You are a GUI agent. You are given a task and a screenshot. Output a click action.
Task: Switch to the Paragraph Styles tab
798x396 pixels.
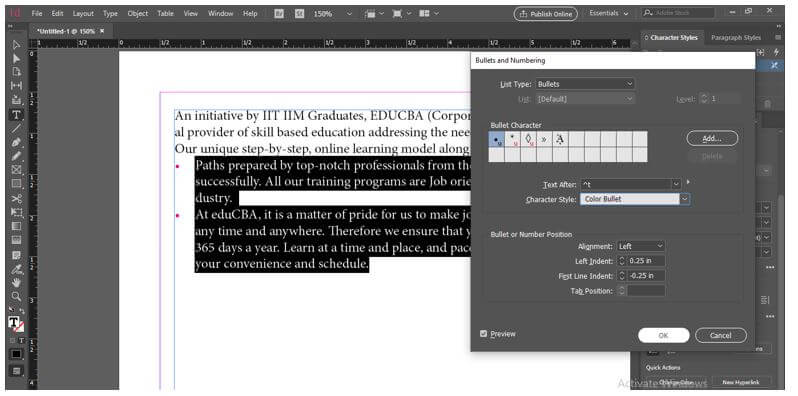pyautogui.click(x=735, y=38)
